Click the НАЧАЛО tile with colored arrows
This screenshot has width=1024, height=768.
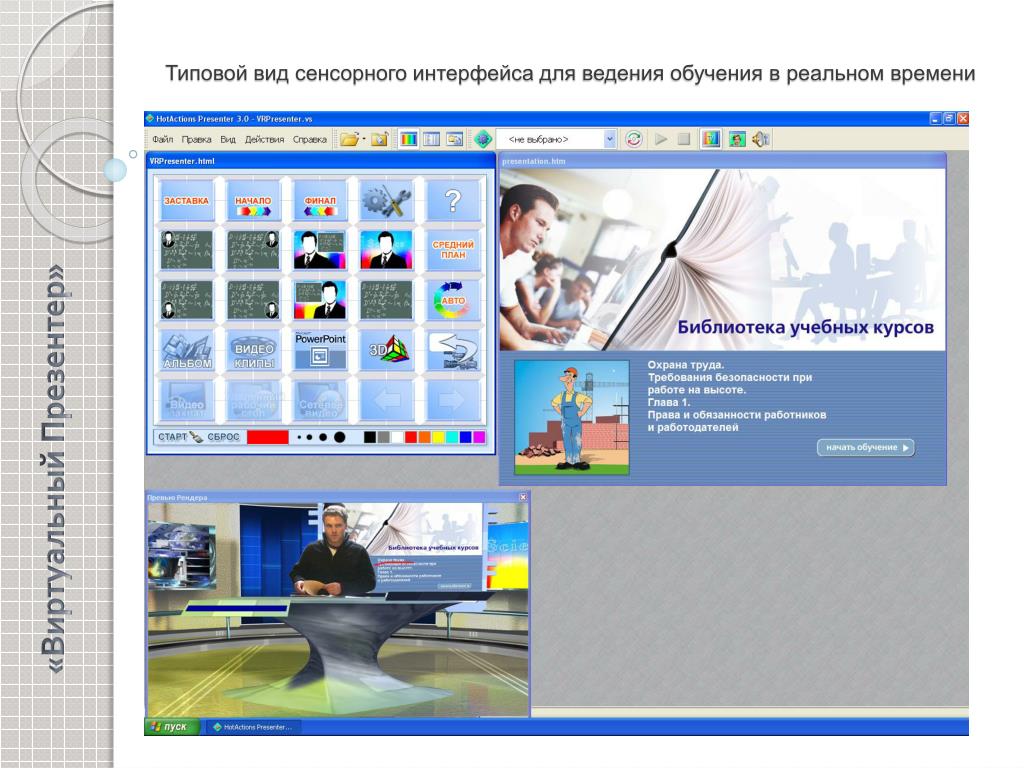(x=253, y=200)
